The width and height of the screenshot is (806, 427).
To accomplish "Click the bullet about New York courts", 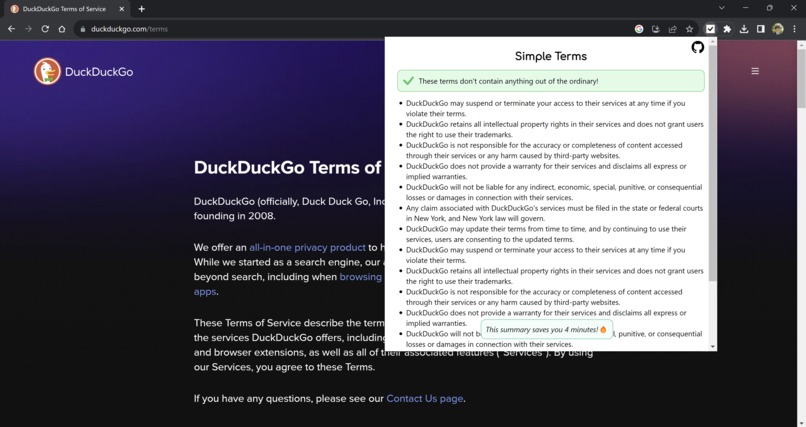I will (554, 213).
